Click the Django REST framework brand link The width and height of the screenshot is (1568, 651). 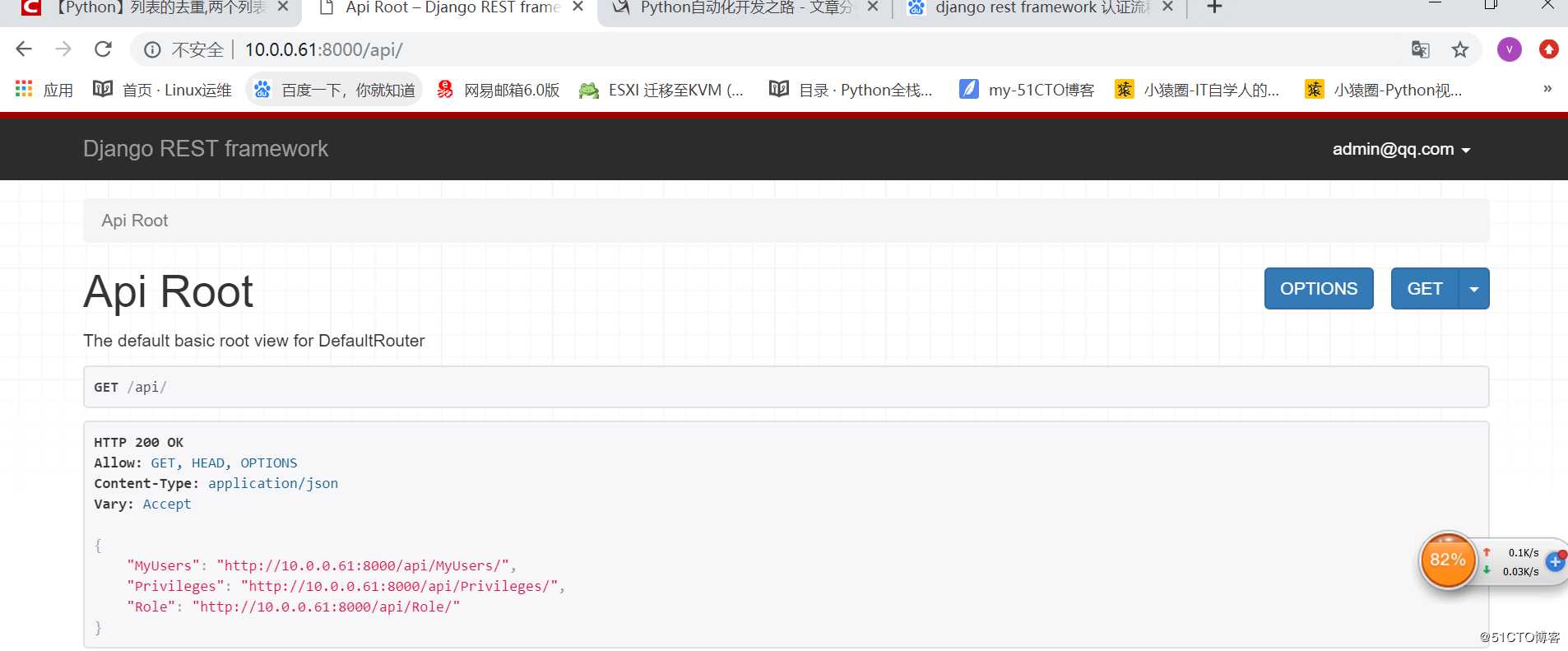coord(206,149)
